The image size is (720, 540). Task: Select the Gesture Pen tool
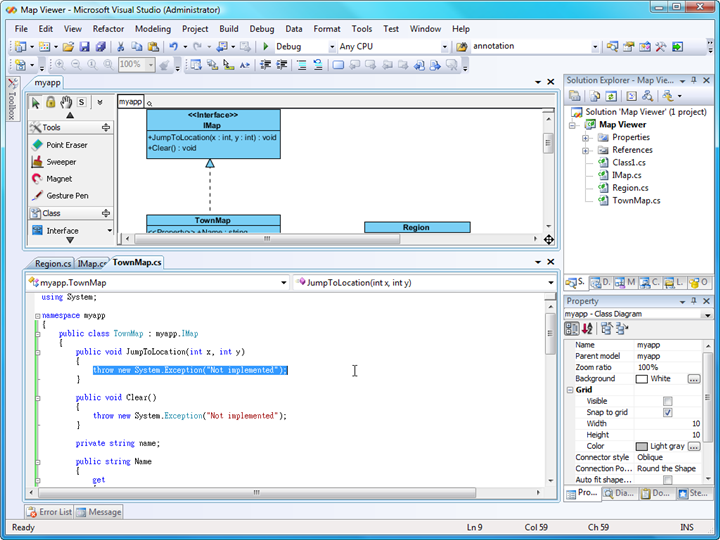(x=60, y=196)
